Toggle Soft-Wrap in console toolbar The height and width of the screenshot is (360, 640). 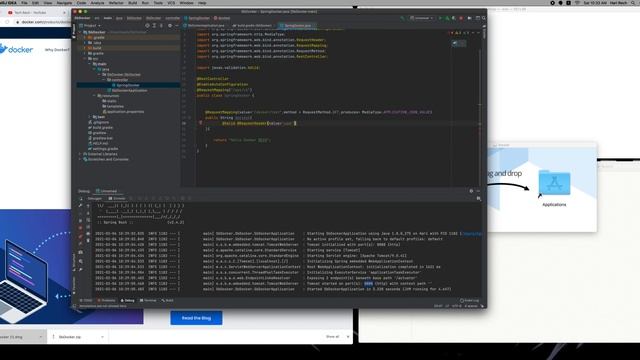click(88, 220)
